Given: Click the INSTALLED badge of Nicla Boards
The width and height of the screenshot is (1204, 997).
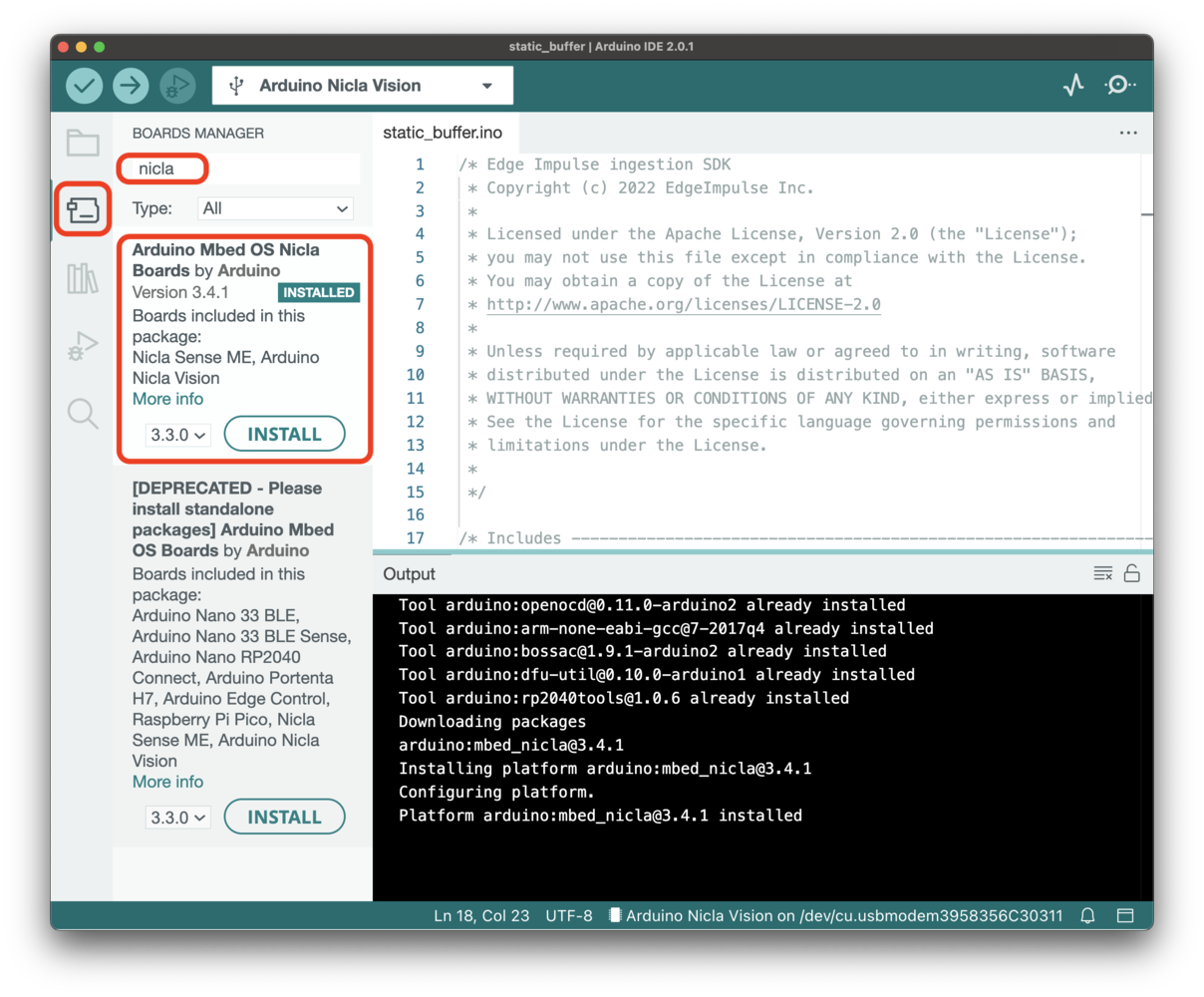Looking at the screenshot, I should (318, 292).
